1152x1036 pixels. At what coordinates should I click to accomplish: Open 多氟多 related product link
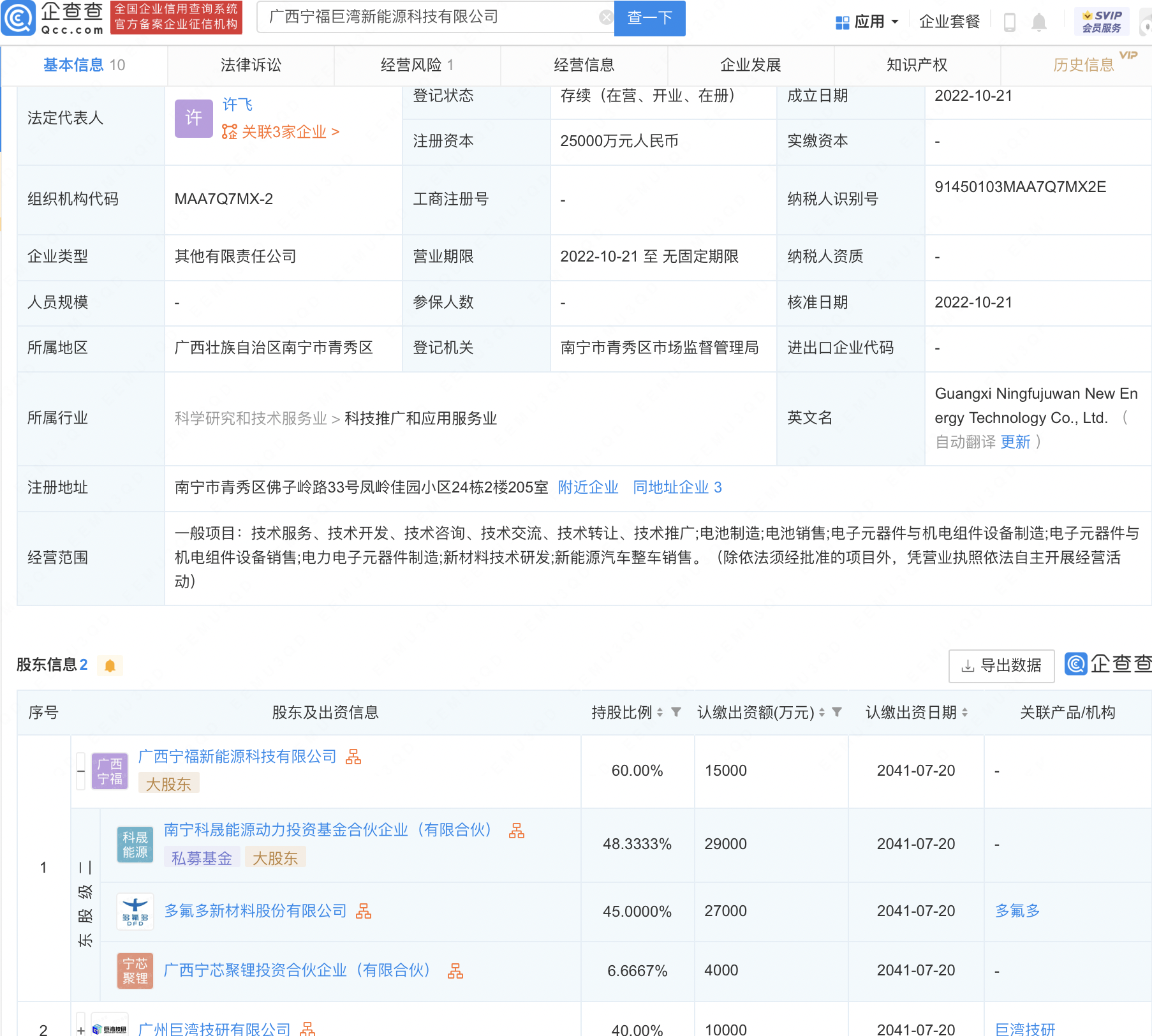tap(1017, 911)
